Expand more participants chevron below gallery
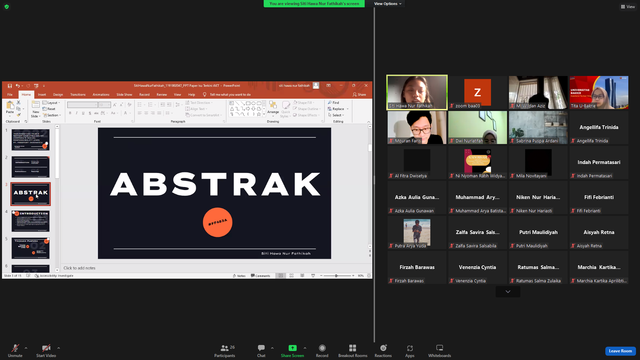 pyautogui.click(x=508, y=291)
